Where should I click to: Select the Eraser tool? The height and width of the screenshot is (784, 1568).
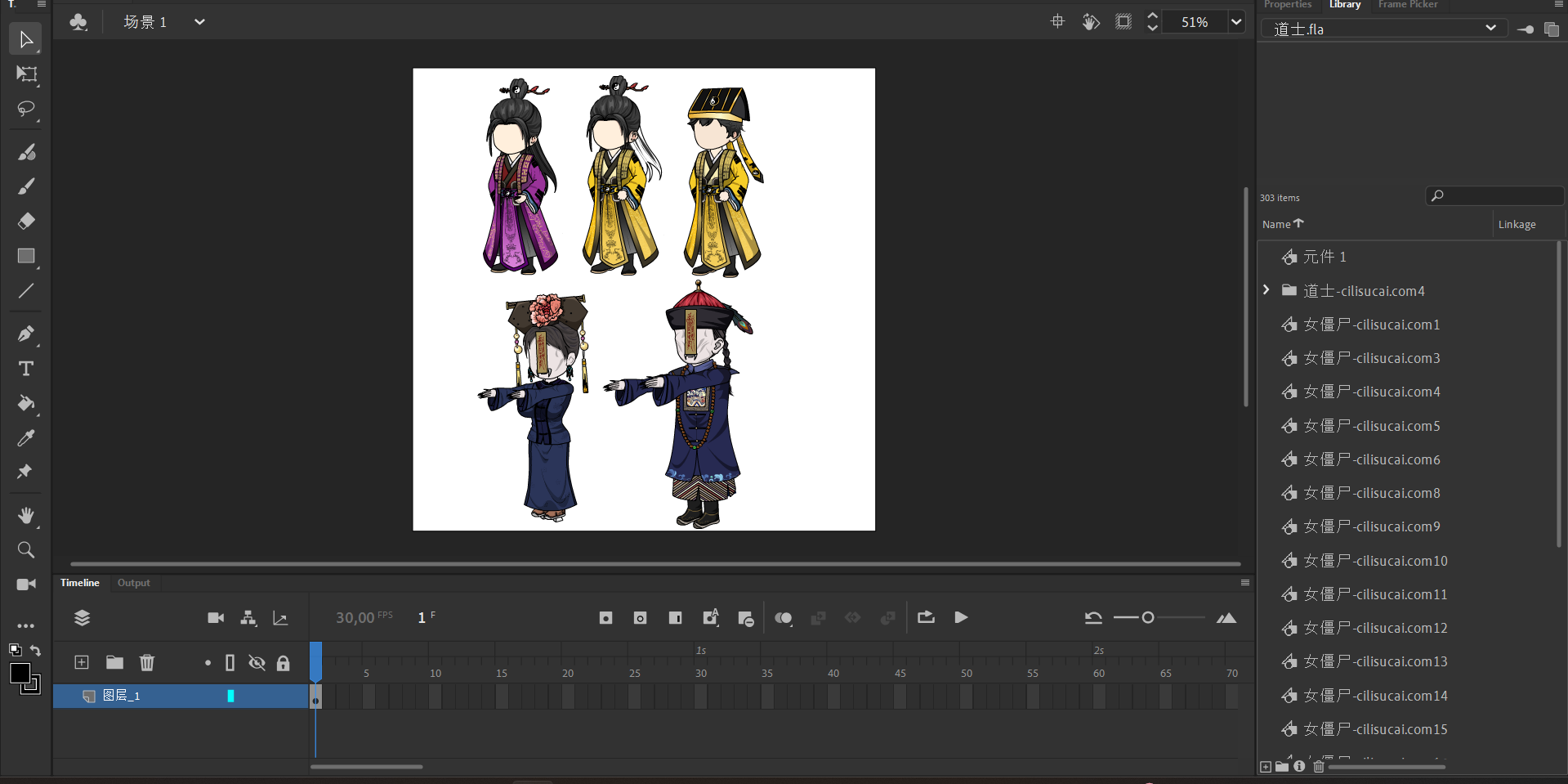tap(26, 221)
